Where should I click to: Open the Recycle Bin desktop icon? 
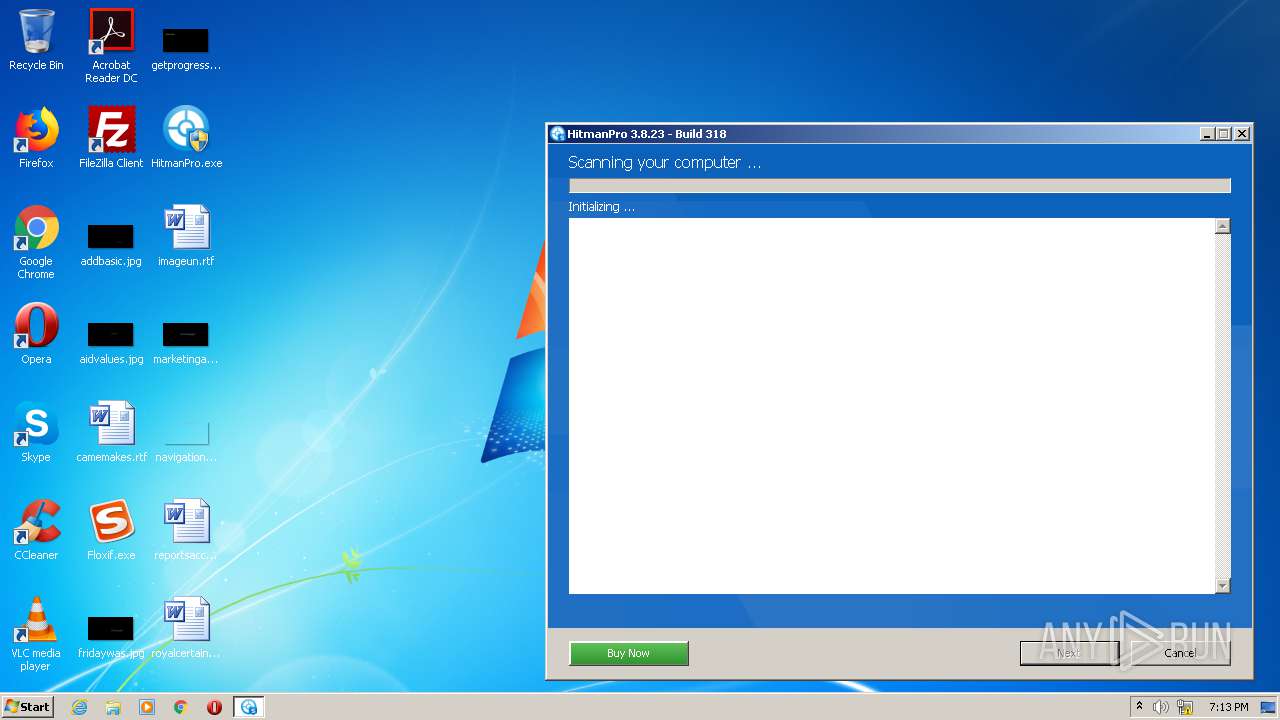[x=36, y=40]
